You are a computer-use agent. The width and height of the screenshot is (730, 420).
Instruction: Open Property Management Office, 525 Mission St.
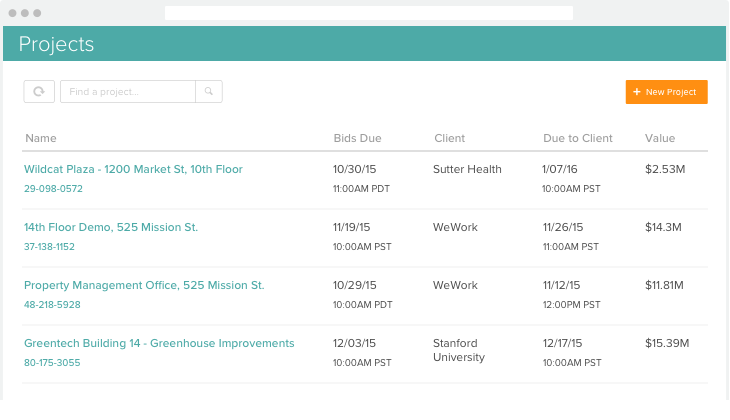pos(144,285)
